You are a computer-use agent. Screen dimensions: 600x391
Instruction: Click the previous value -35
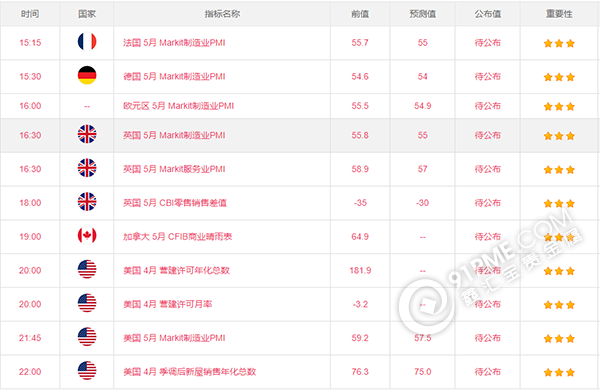[360, 203]
